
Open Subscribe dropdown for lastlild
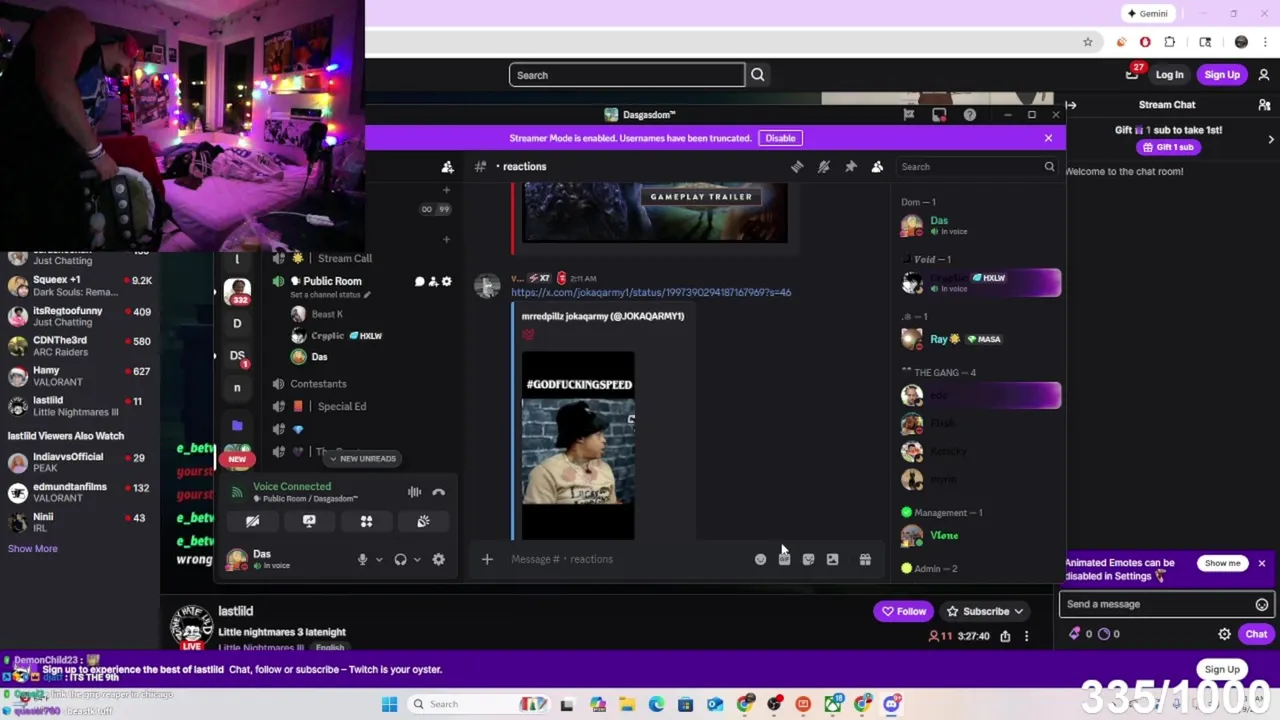(985, 611)
